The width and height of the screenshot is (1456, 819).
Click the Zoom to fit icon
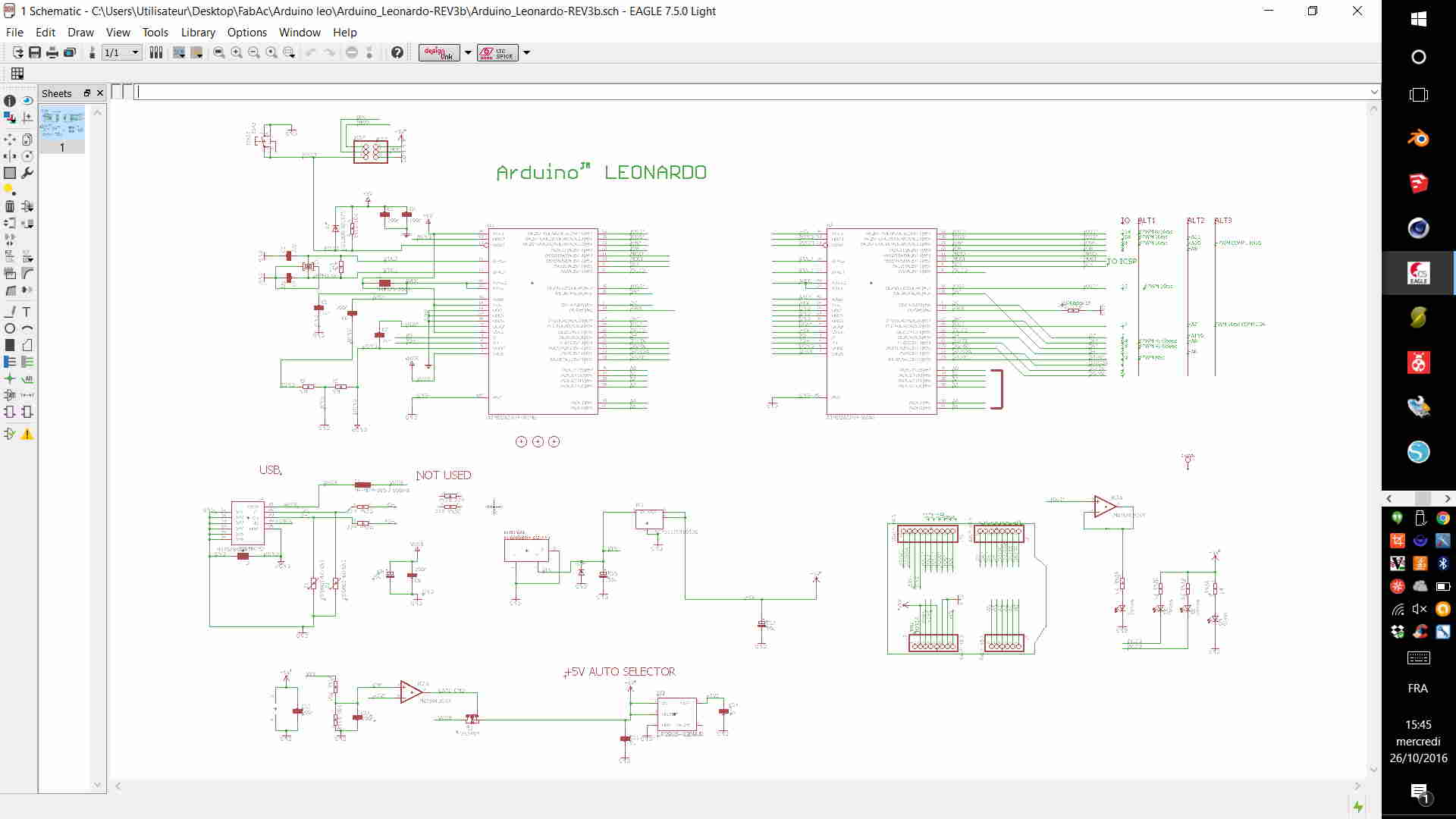[x=219, y=52]
